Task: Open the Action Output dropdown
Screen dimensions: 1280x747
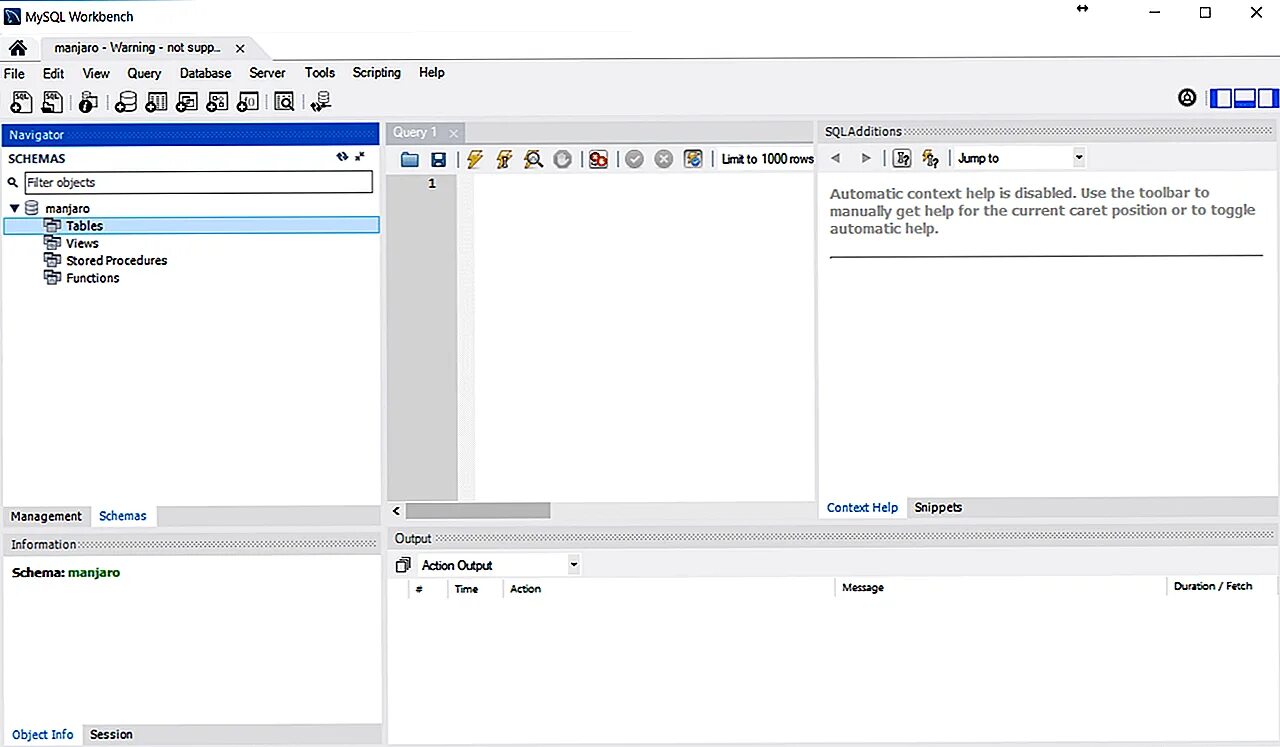Action: [499, 565]
